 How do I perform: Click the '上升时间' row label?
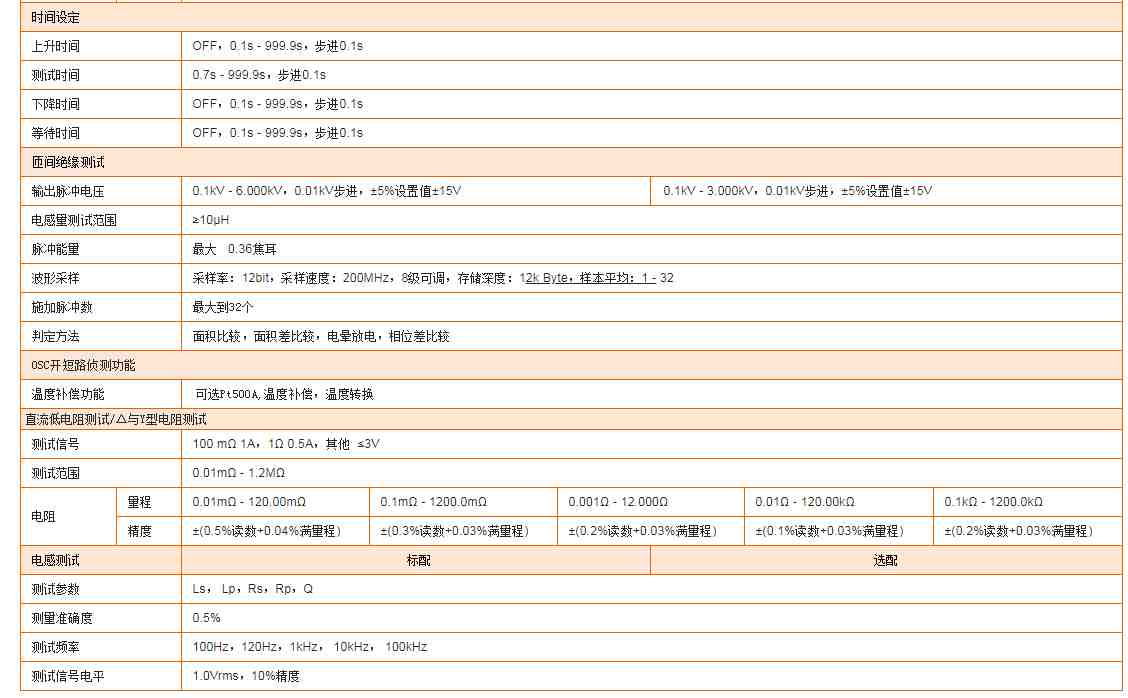[x=55, y=46]
